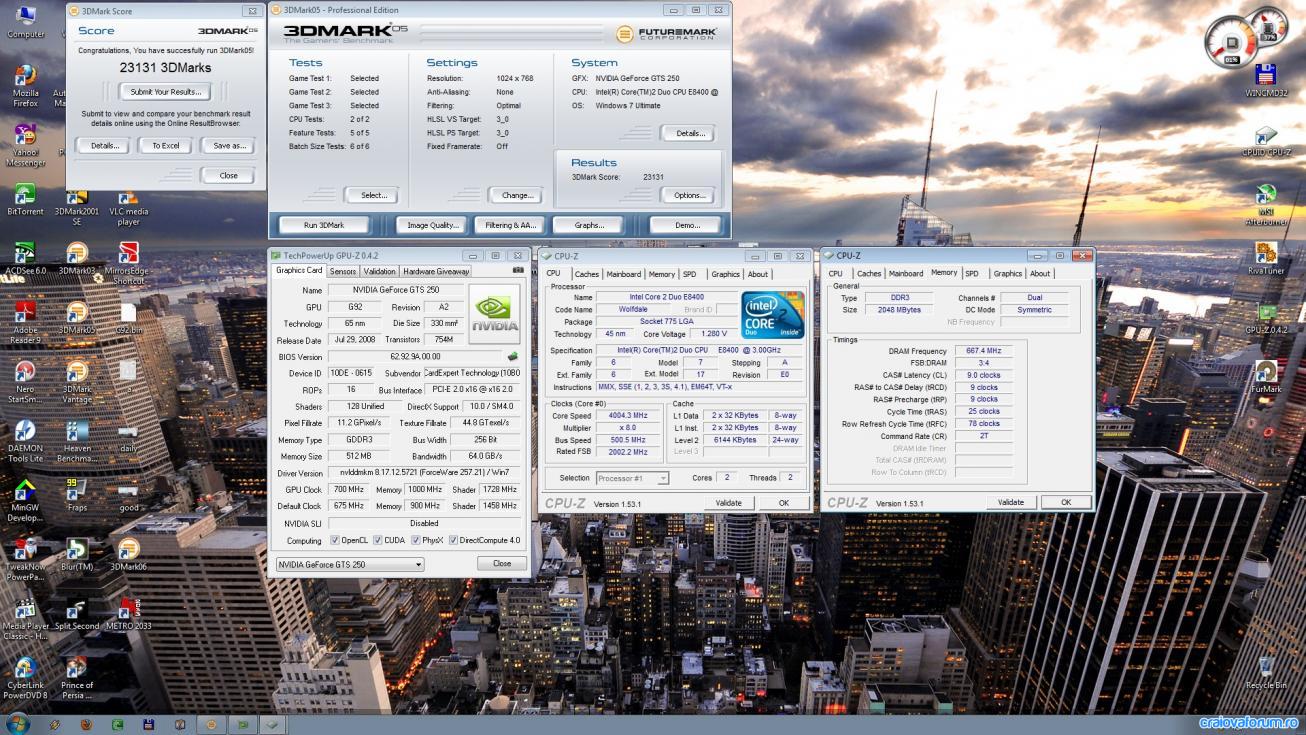Open the 3DMark03 desktop shortcut
Screen dimensions: 1306x735
point(76,258)
